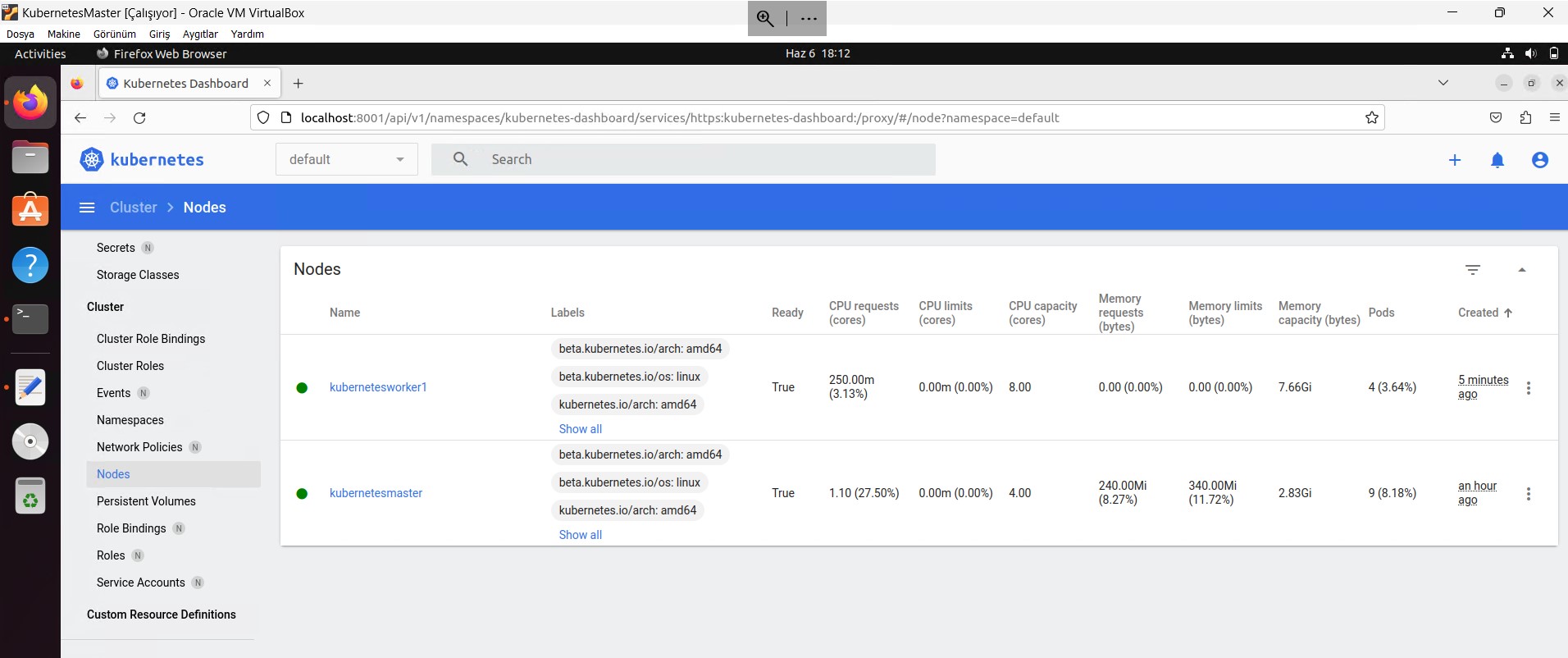The width and height of the screenshot is (1568, 658).
Task: Open Custom Resource Definitions in sidebar
Action: [x=162, y=615]
